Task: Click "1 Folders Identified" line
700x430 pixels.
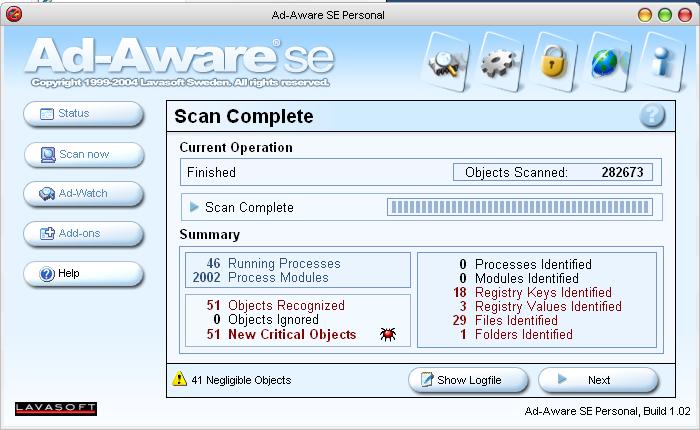Action: point(516,334)
